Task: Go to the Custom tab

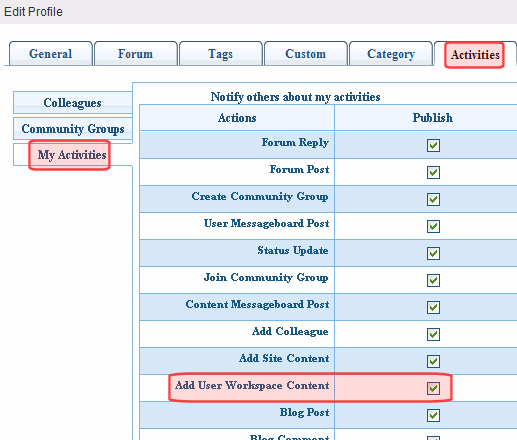Action: pyautogui.click(x=306, y=54)
